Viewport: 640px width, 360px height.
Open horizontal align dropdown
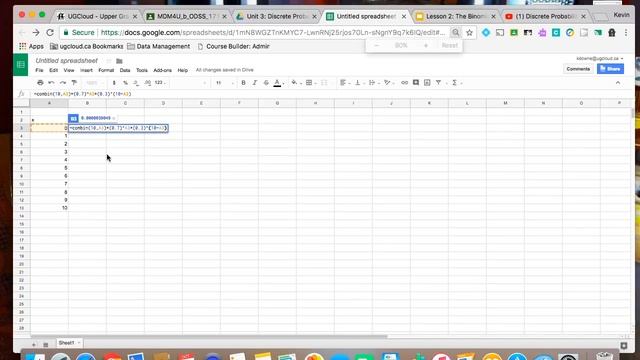[344, 82]
